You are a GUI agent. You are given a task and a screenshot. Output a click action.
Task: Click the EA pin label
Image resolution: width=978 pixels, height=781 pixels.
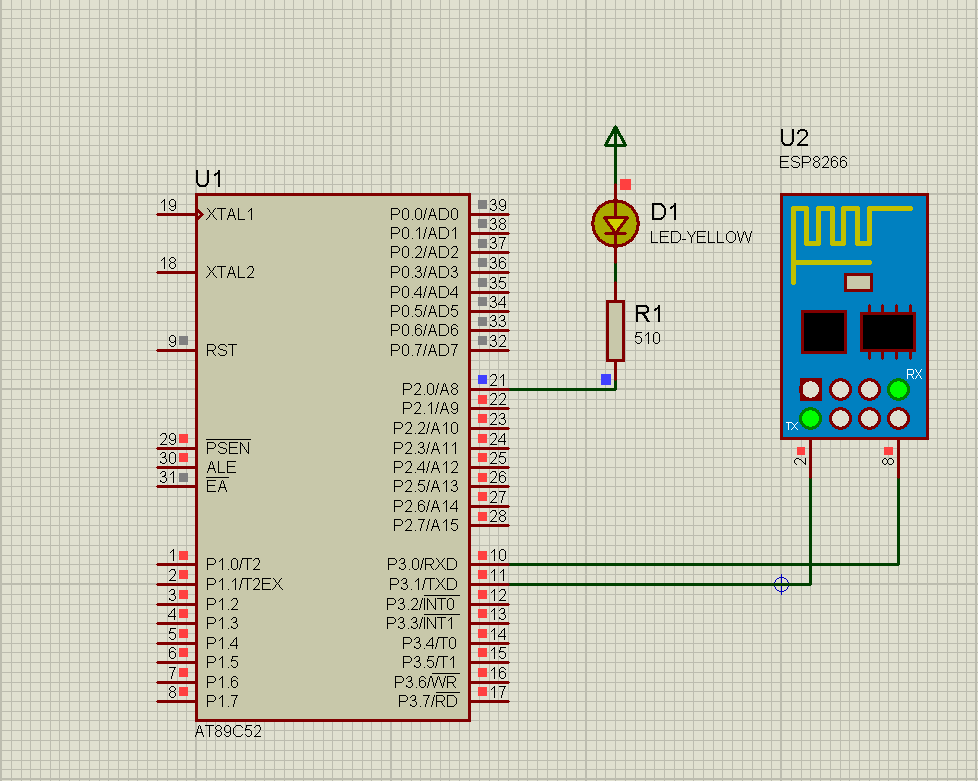click(217, 486)
